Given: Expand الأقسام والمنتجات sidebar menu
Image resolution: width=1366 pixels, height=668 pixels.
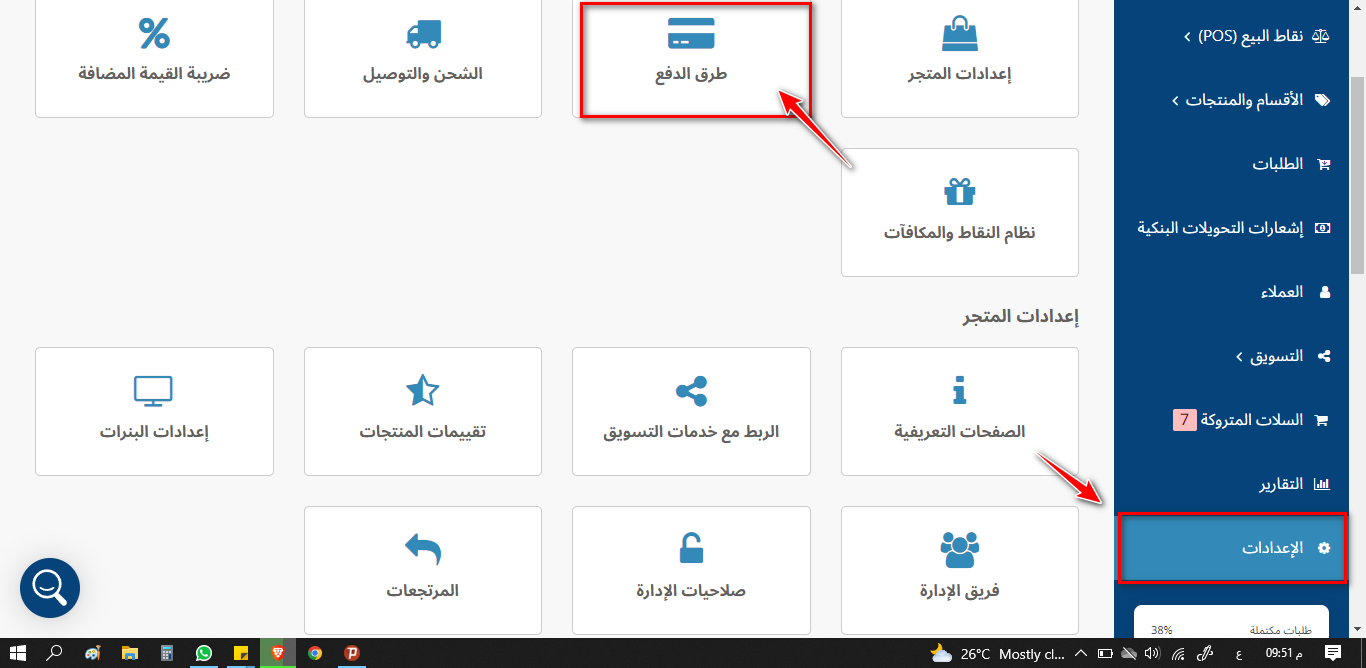Looking at the screenshot, I should pos(1236,100).
